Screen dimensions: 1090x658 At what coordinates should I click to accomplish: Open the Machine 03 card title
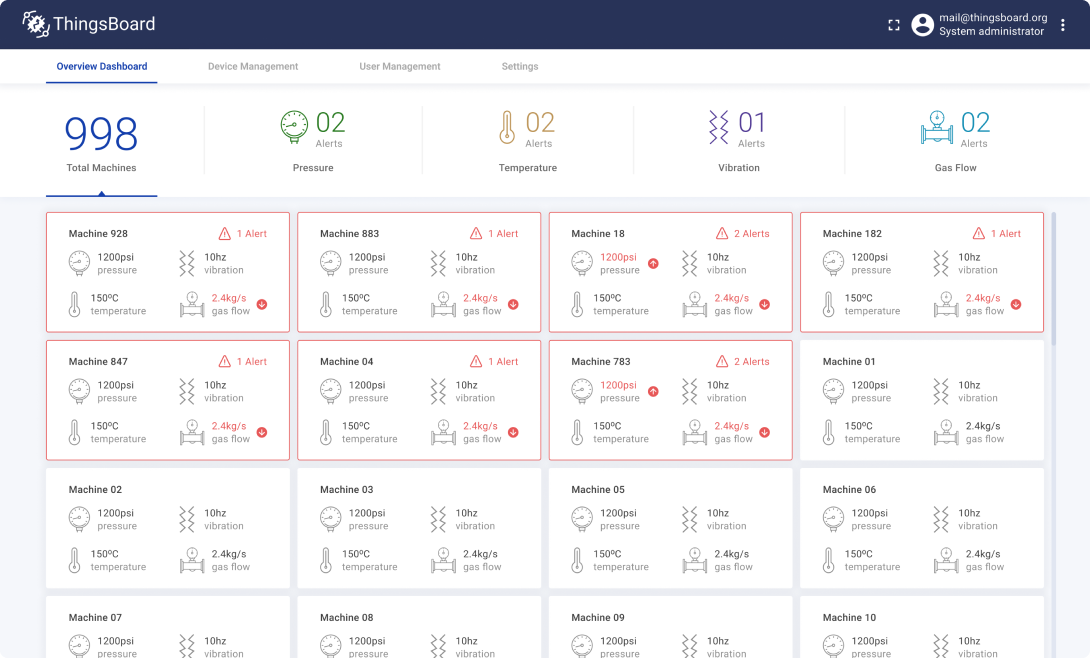(346, 489)
